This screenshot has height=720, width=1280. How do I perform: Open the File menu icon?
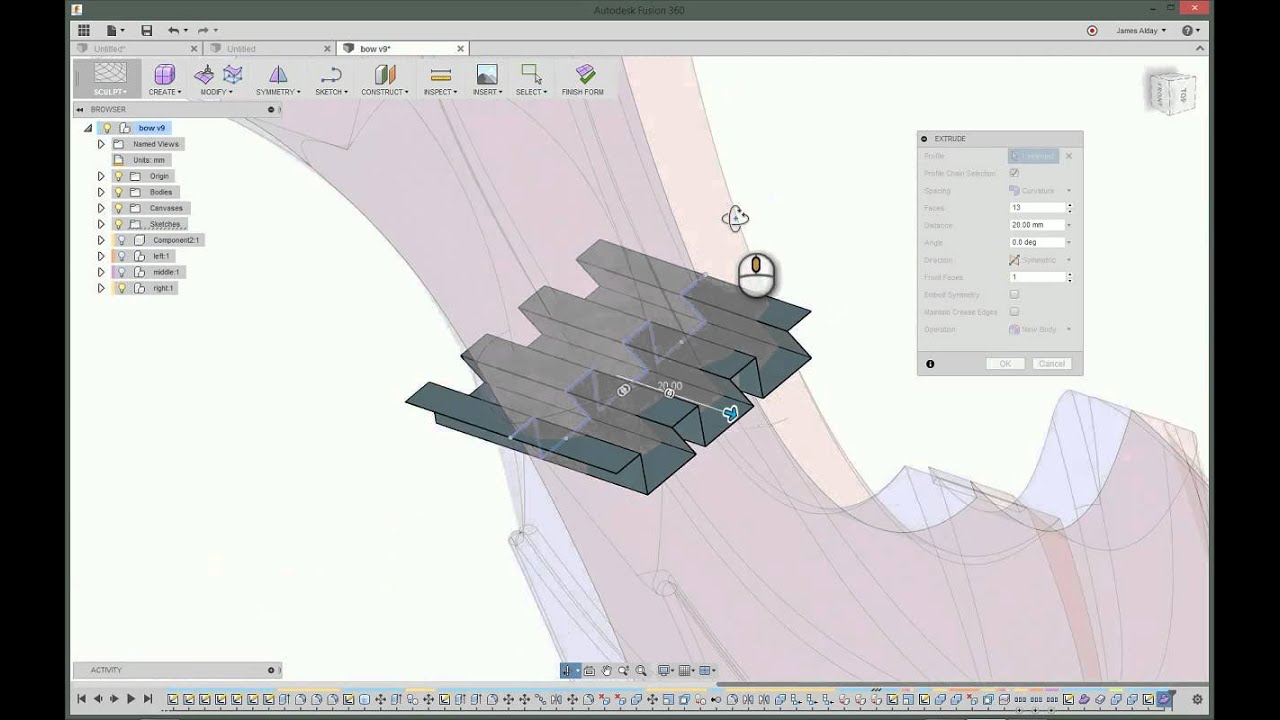(113, 30)
